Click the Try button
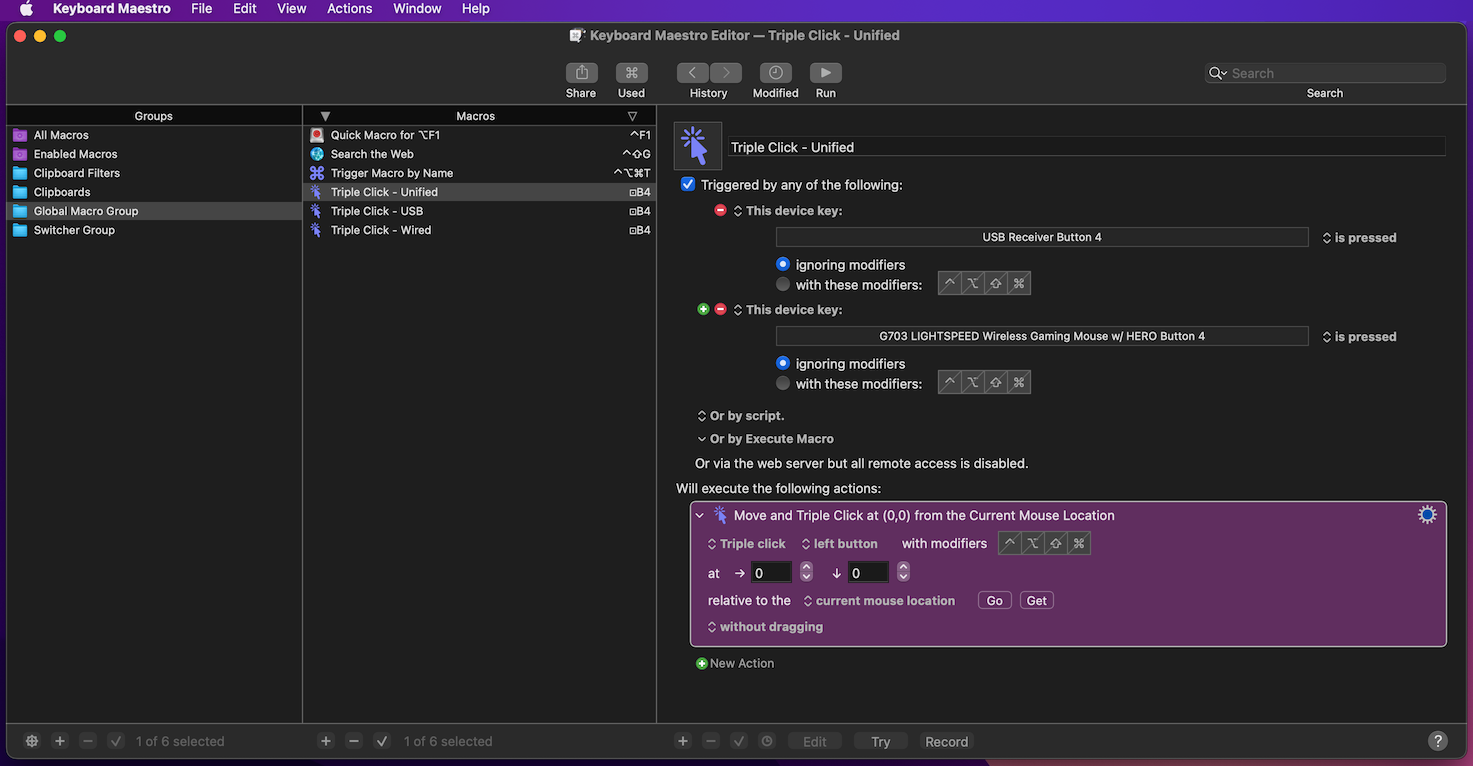This screenshot has width=1473, height=766. [x=880, y=741]
